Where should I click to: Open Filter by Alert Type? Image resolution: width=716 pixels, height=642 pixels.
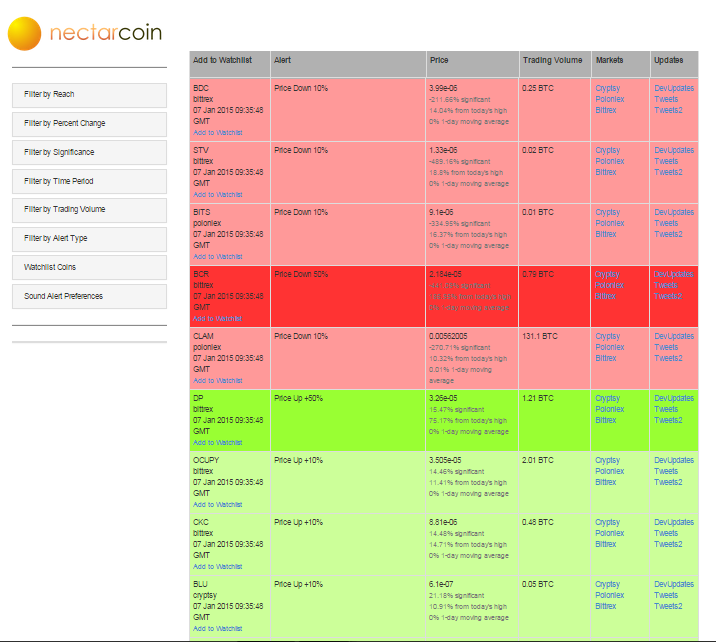tap(90, 239)
